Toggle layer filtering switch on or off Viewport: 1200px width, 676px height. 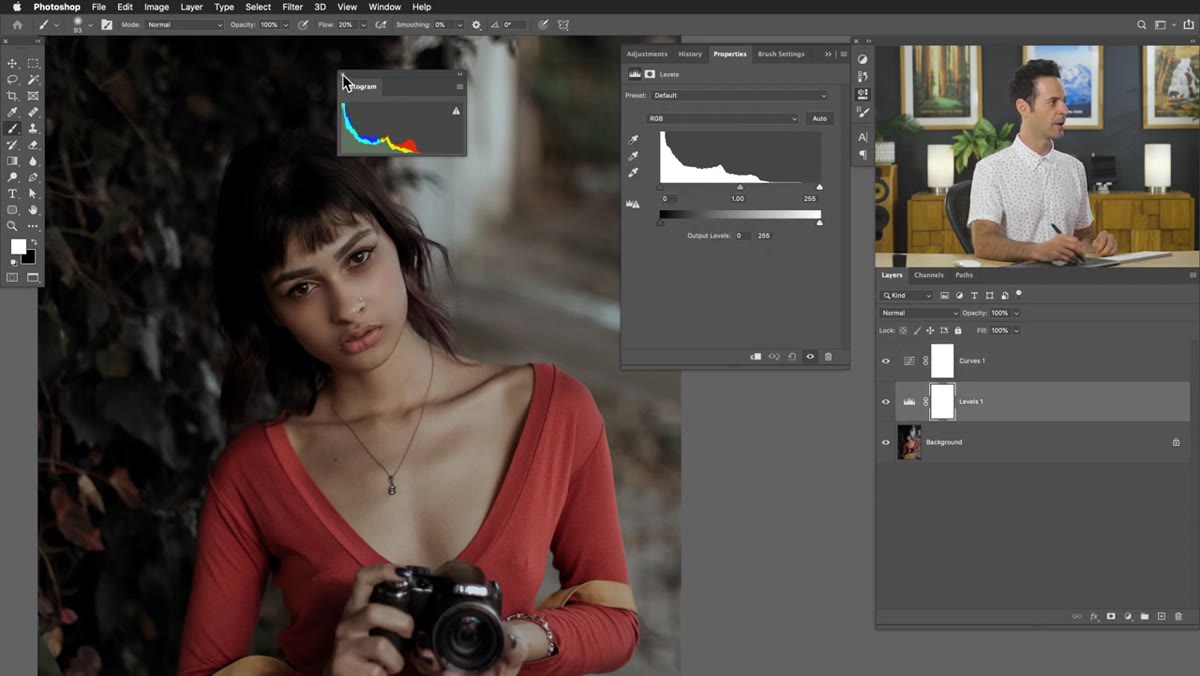tap(1019, 294)
